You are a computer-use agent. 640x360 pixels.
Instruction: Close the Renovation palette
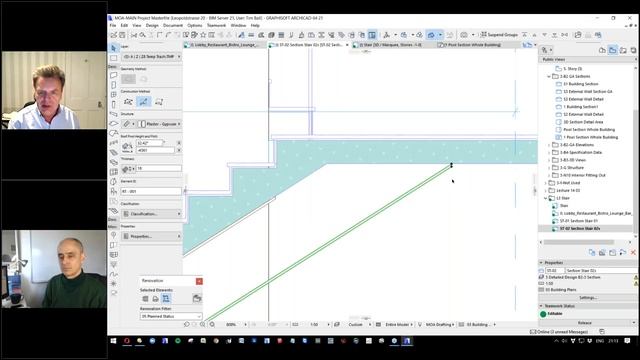(199, 281)
